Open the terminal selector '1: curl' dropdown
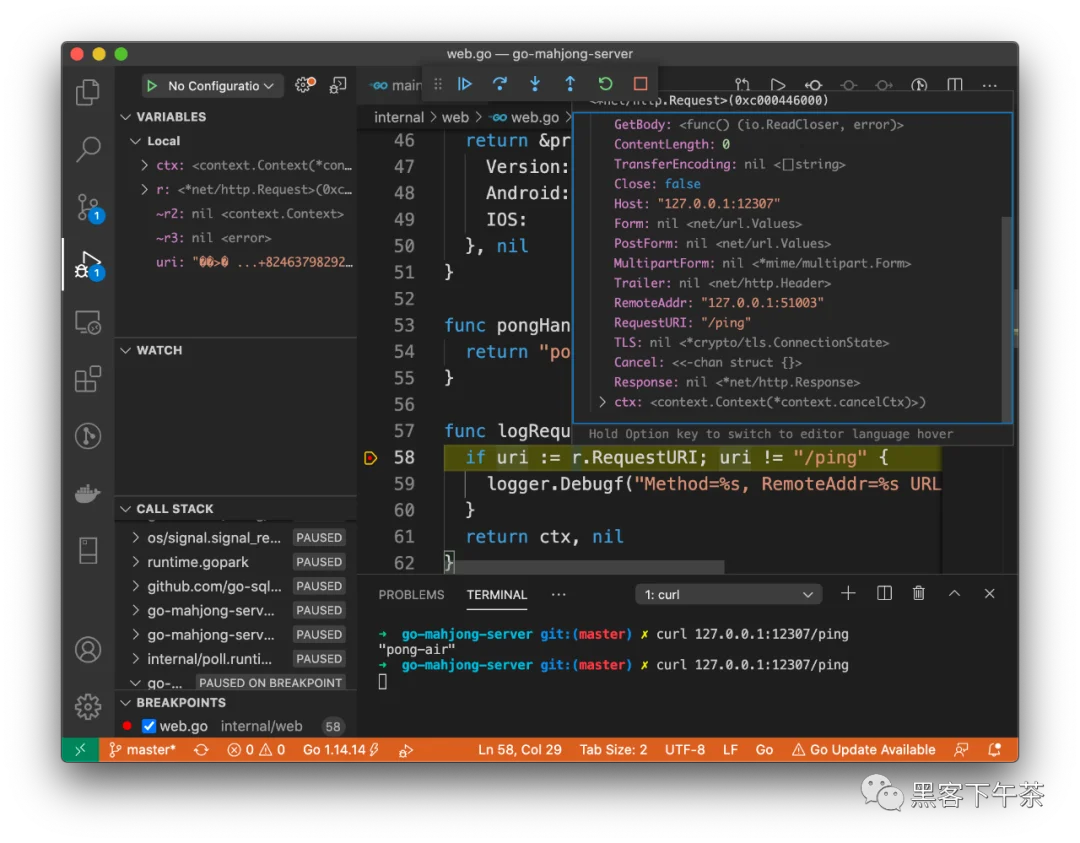 [x=728, y=594]
